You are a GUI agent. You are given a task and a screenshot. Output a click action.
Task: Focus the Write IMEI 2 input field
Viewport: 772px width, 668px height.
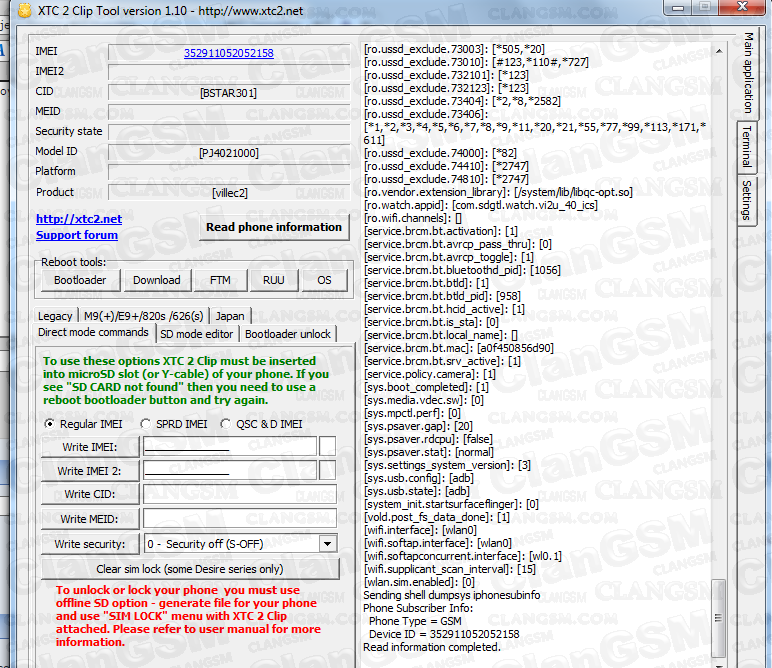point(229,470)
